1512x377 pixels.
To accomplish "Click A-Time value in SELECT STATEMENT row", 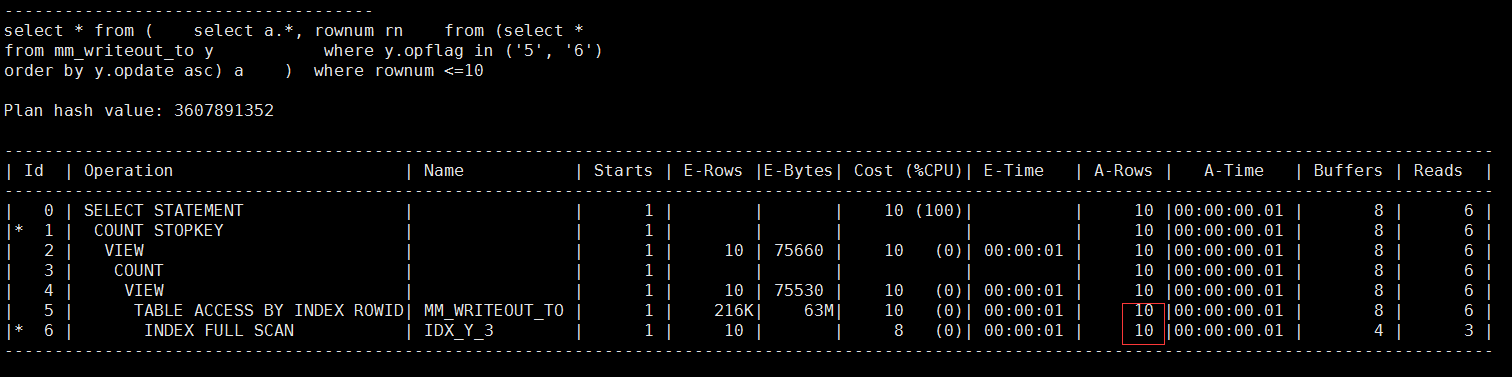I will 1228,211.
